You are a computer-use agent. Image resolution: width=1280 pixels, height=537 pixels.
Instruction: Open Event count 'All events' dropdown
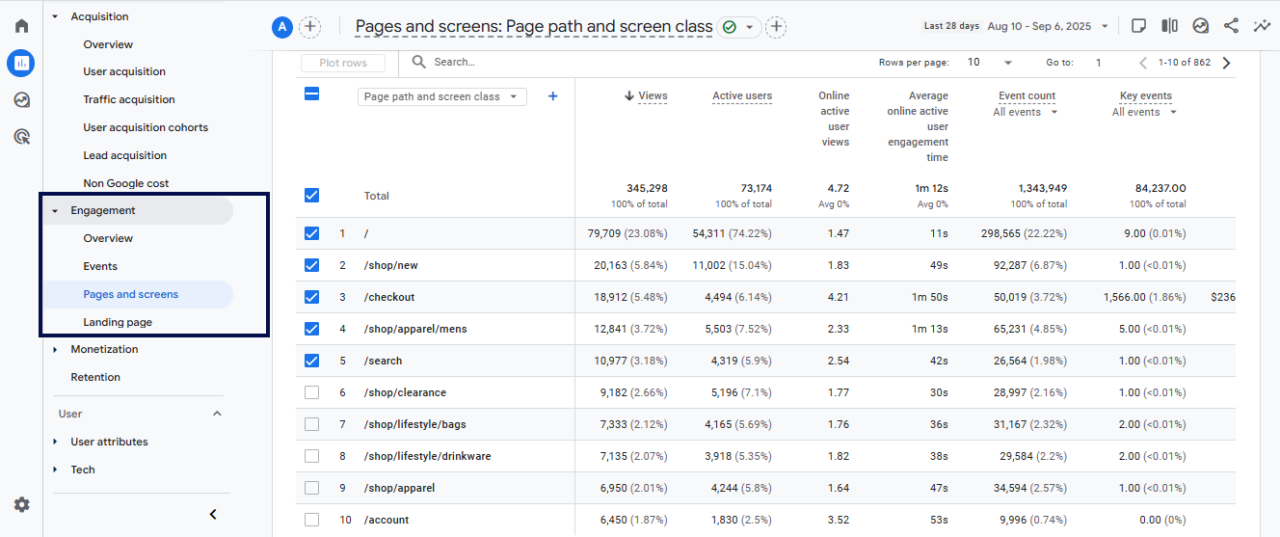coord(1025,112)
